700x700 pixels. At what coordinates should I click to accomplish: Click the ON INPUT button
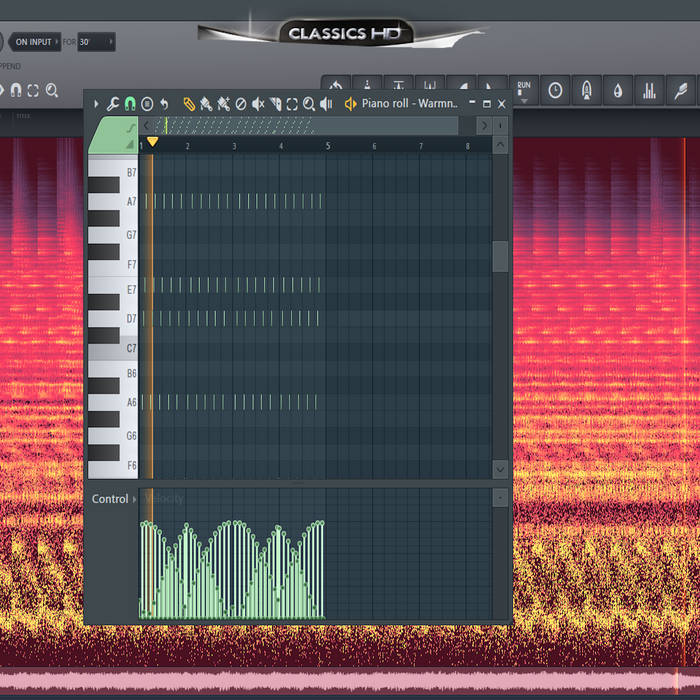[33, 42]
